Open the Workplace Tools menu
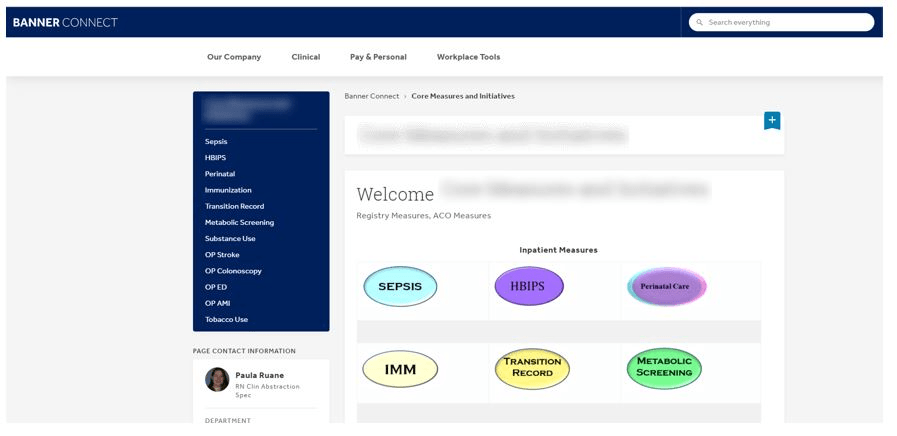The height and width of the screenshot is (436, 897). coord(469,57)
